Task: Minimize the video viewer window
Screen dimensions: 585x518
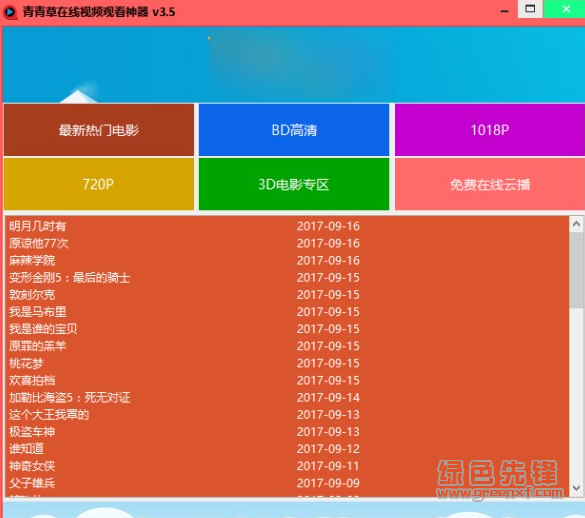Action: point(504,11)
